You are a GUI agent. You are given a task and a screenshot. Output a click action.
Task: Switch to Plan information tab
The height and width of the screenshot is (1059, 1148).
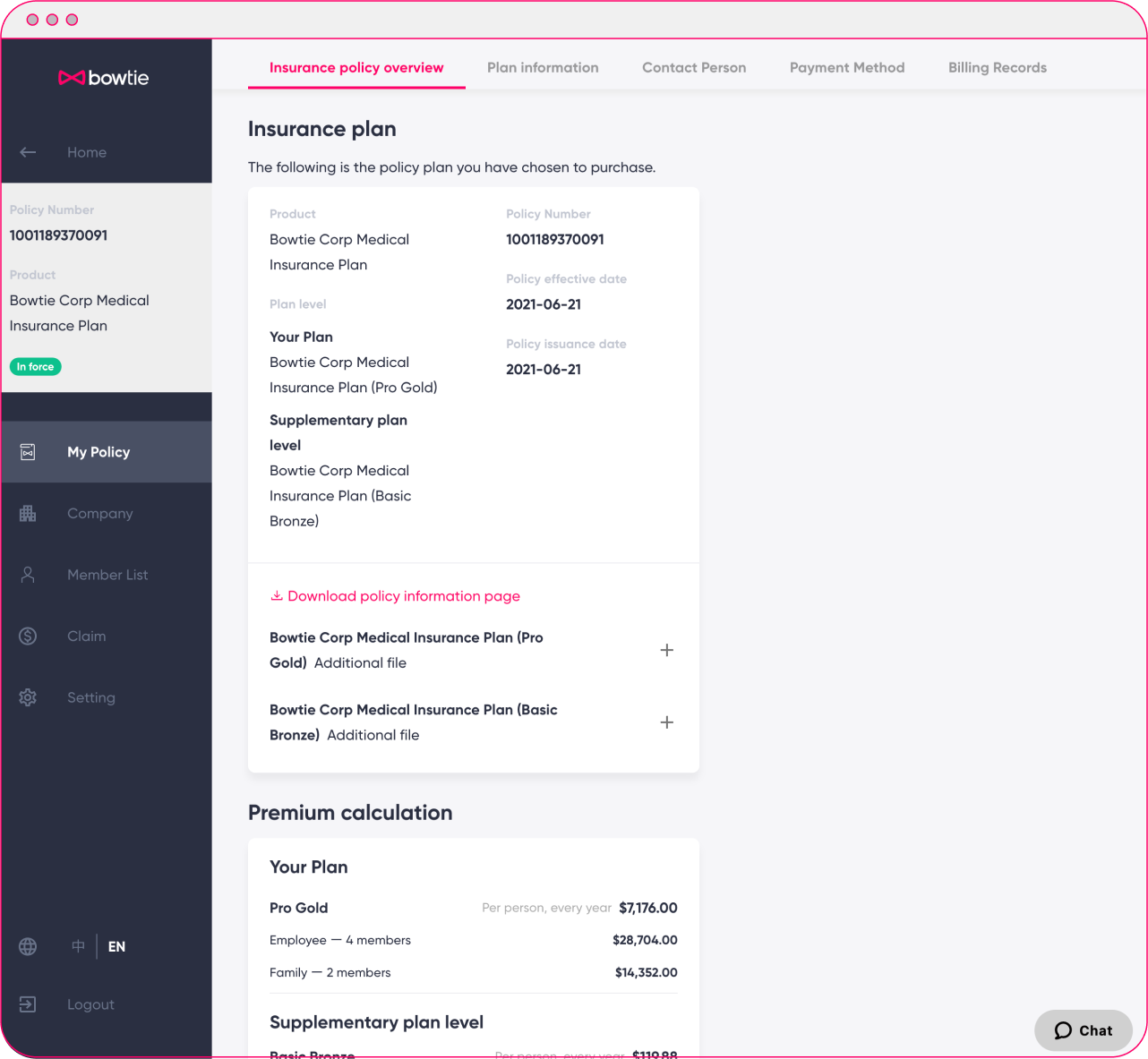coord(543,67)
